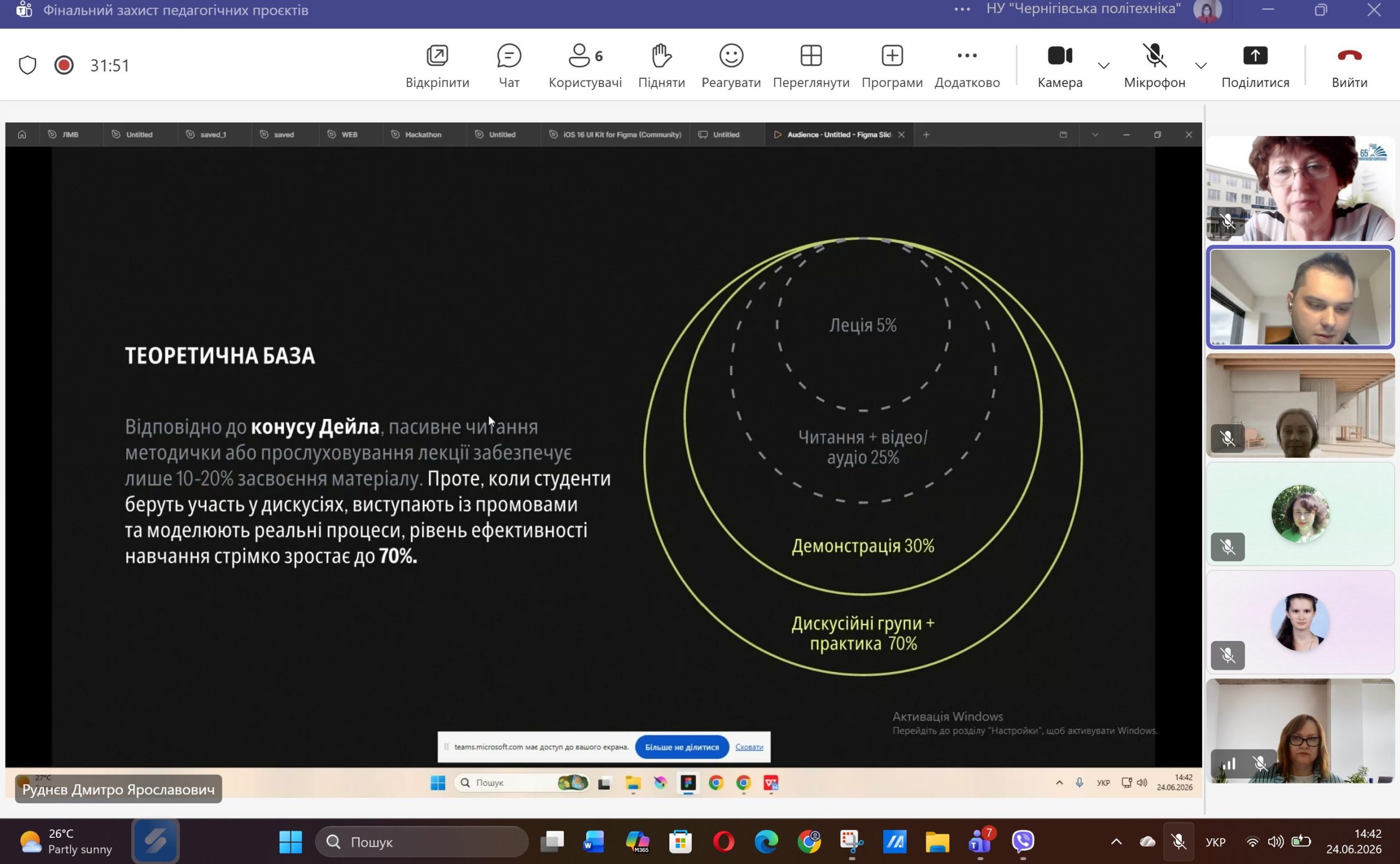Open Microsoft 365 Copilot from taskbar
The height and width of the screenshot is (864, 1400).
pyautogui.click(x=637, y=841)
